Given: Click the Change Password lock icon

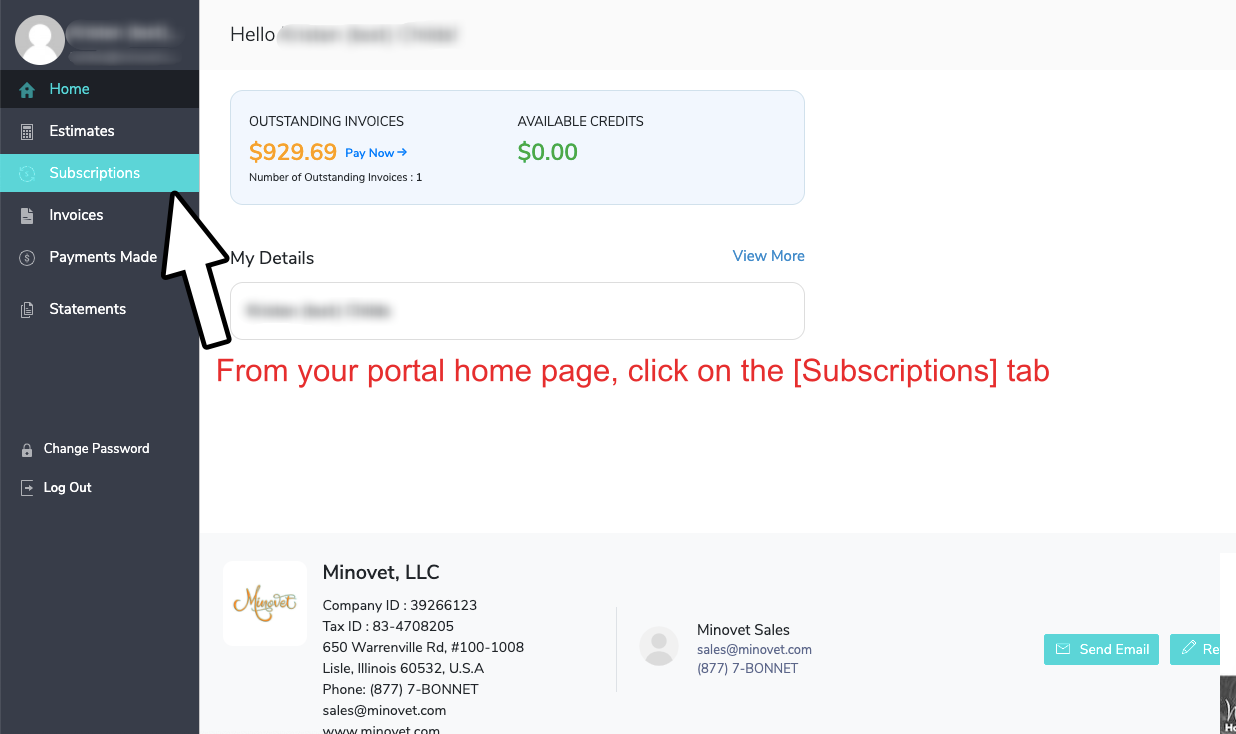Looking at the screenshot, I should pos(27,450).
